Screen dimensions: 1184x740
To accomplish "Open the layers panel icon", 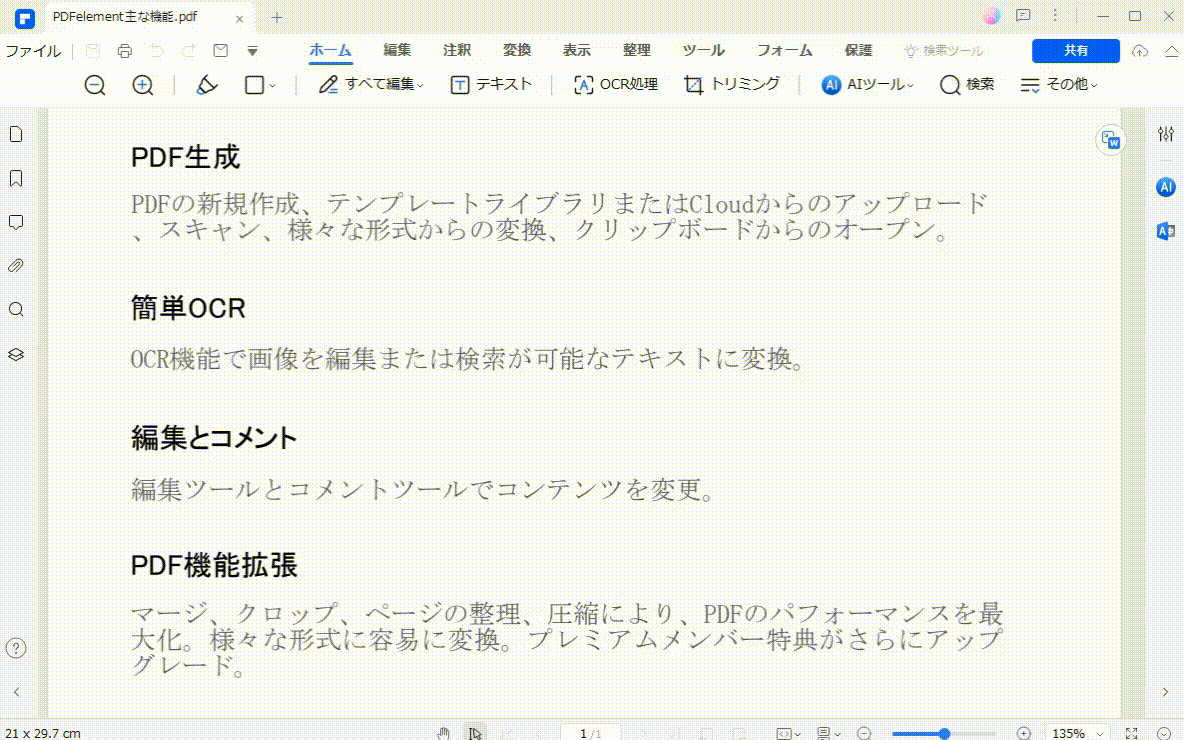I will pos(16,354).
